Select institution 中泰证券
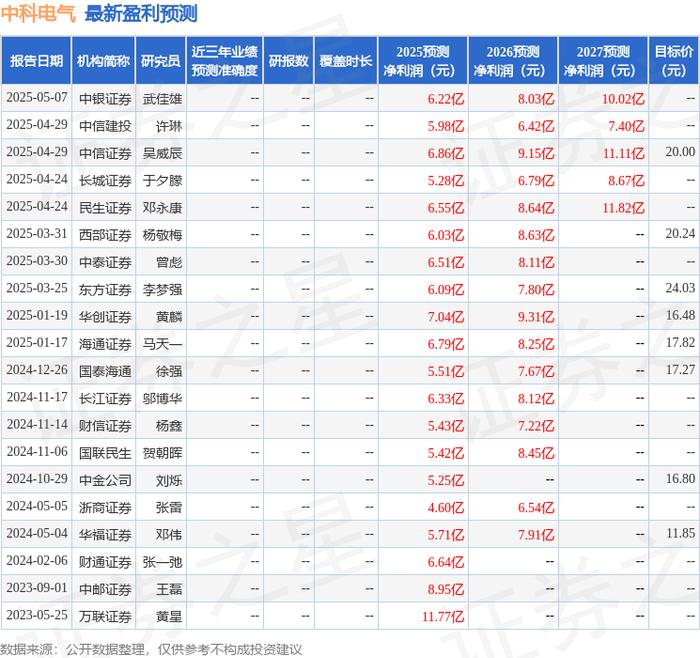 tap(105, 262)
